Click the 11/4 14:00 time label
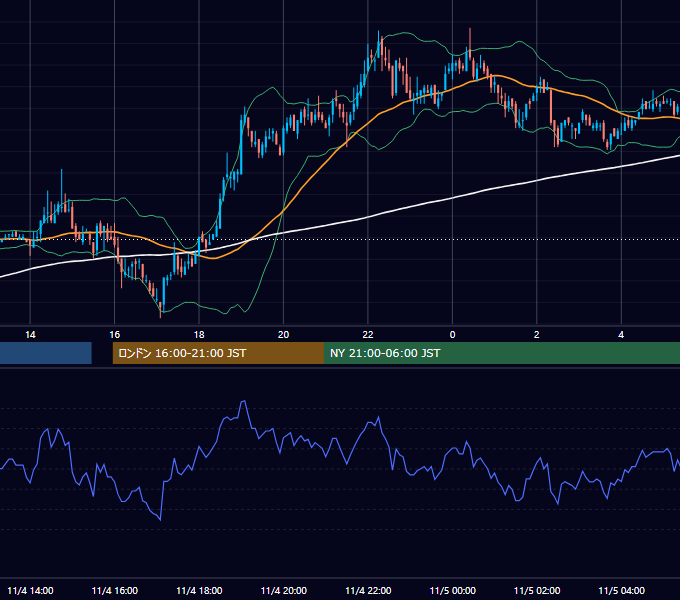 [30, 590]
